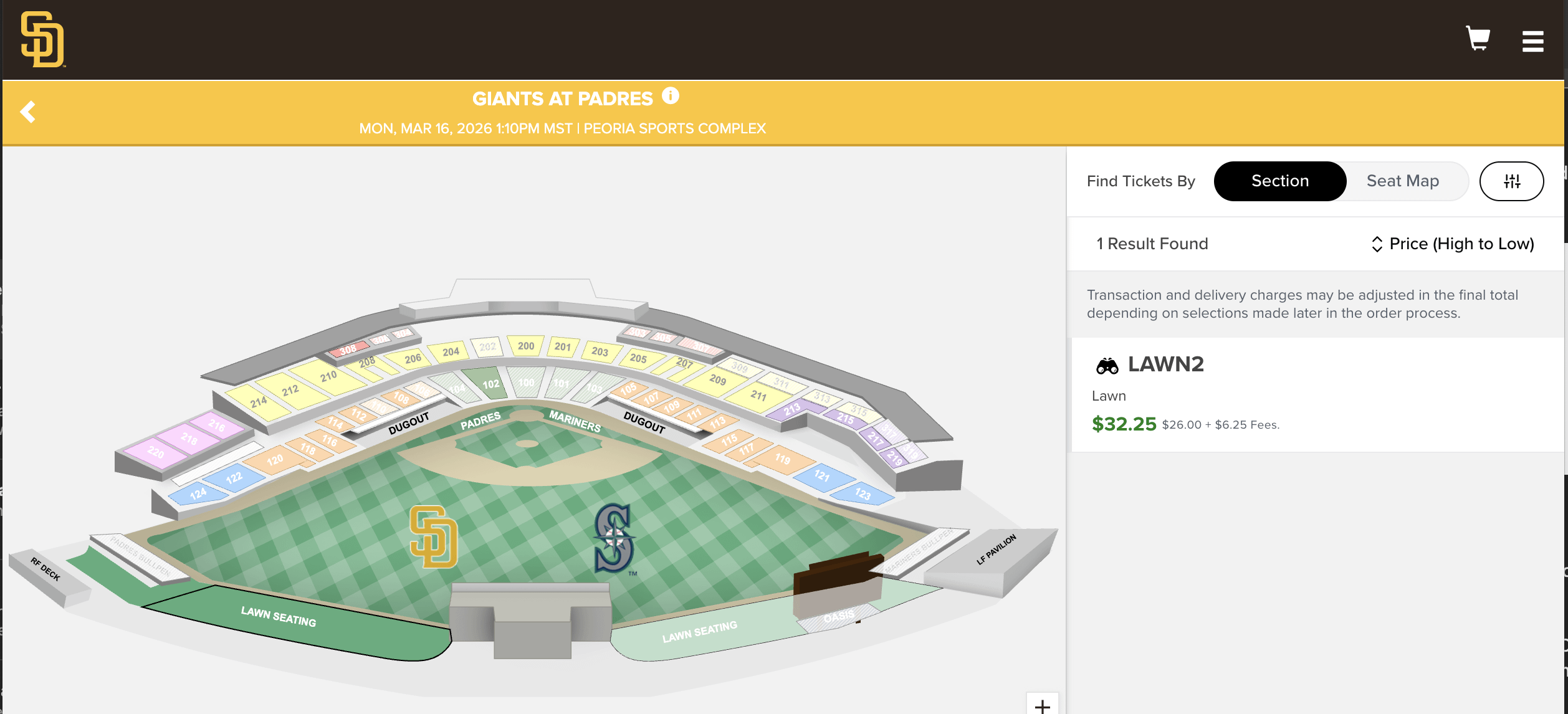Choose blue section 122 on the map

point(234,478)
